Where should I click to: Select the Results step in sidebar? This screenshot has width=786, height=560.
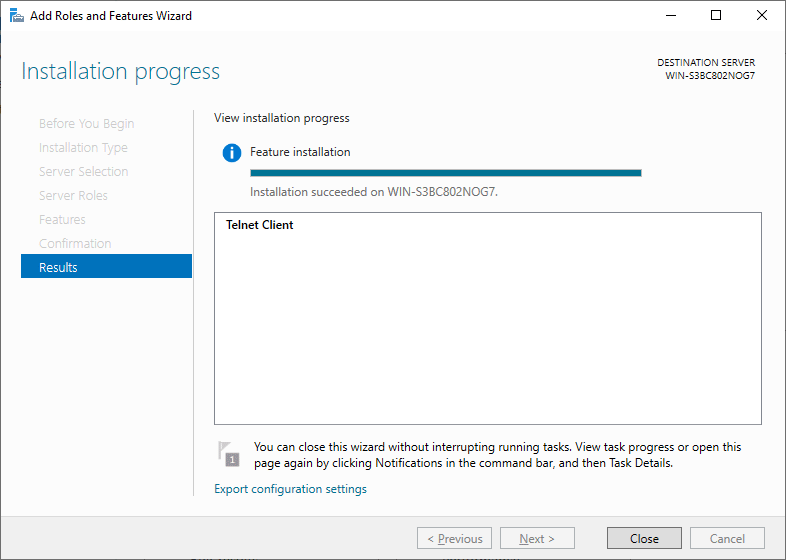pyautogui.click(x=106, y=267)
